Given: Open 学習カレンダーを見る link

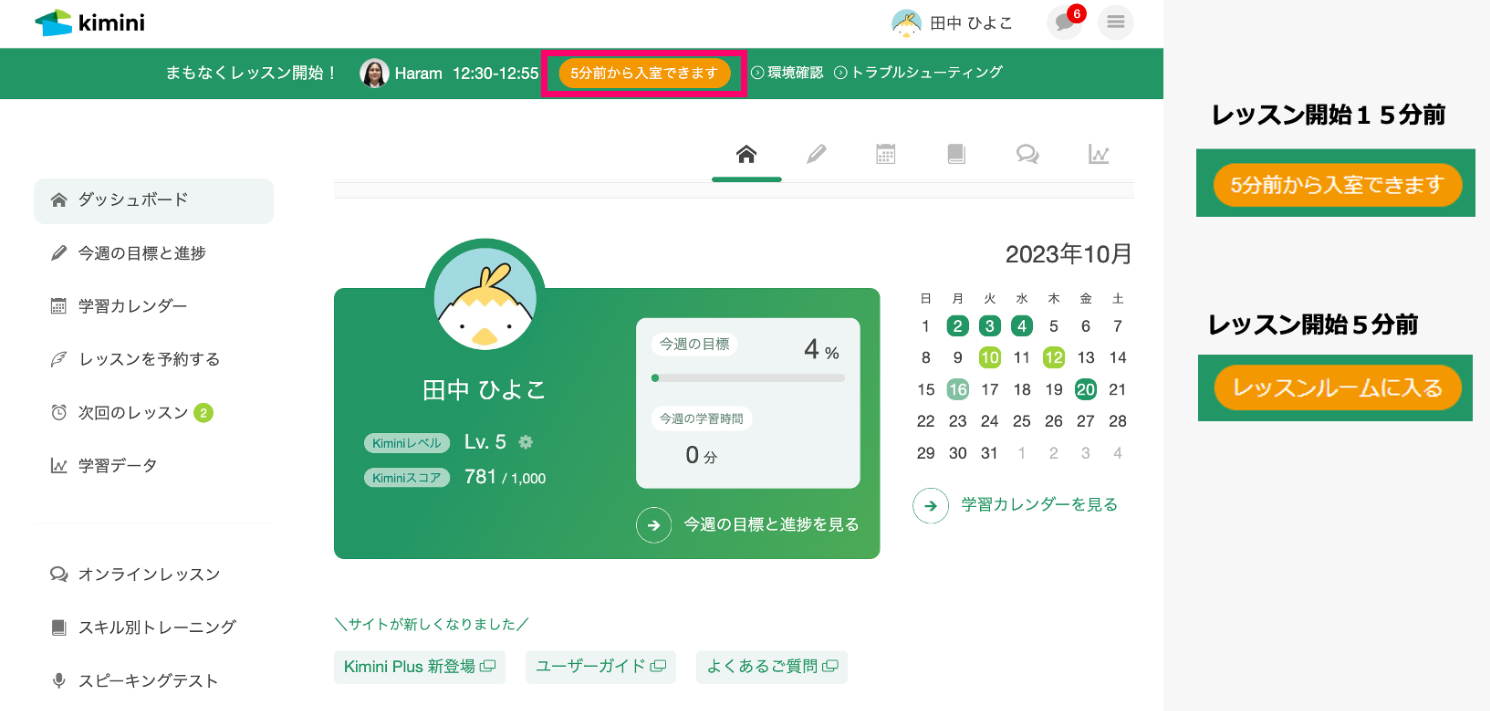Looking at the screenshot, I should [1039, 505].
